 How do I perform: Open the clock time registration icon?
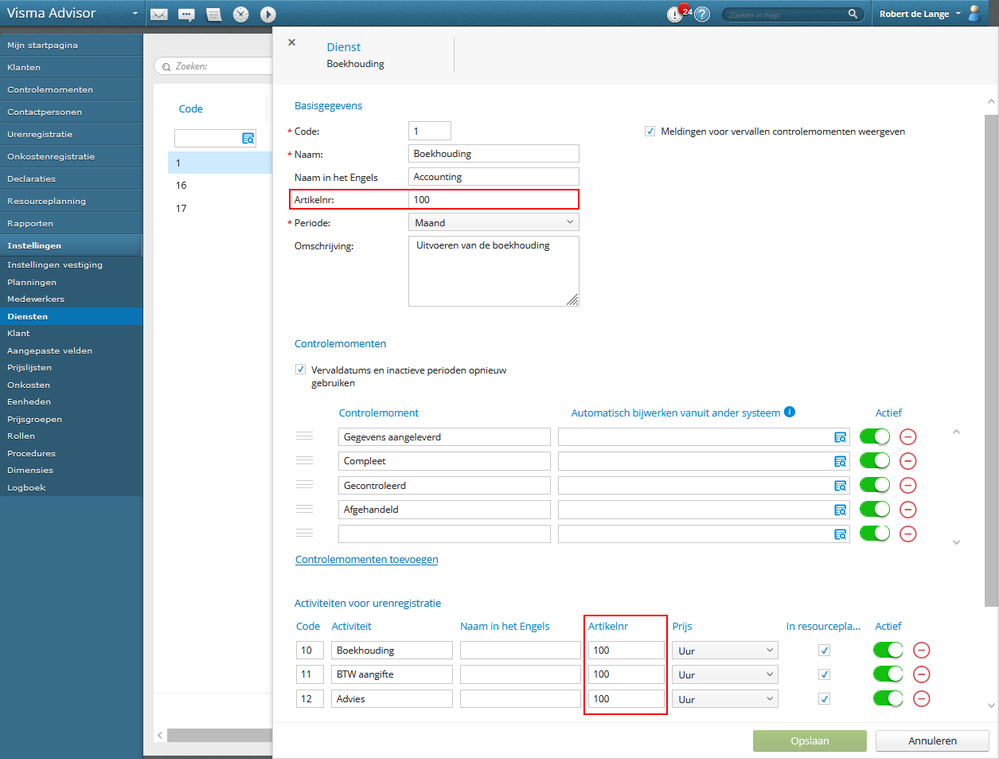click(x=241, y=14)
